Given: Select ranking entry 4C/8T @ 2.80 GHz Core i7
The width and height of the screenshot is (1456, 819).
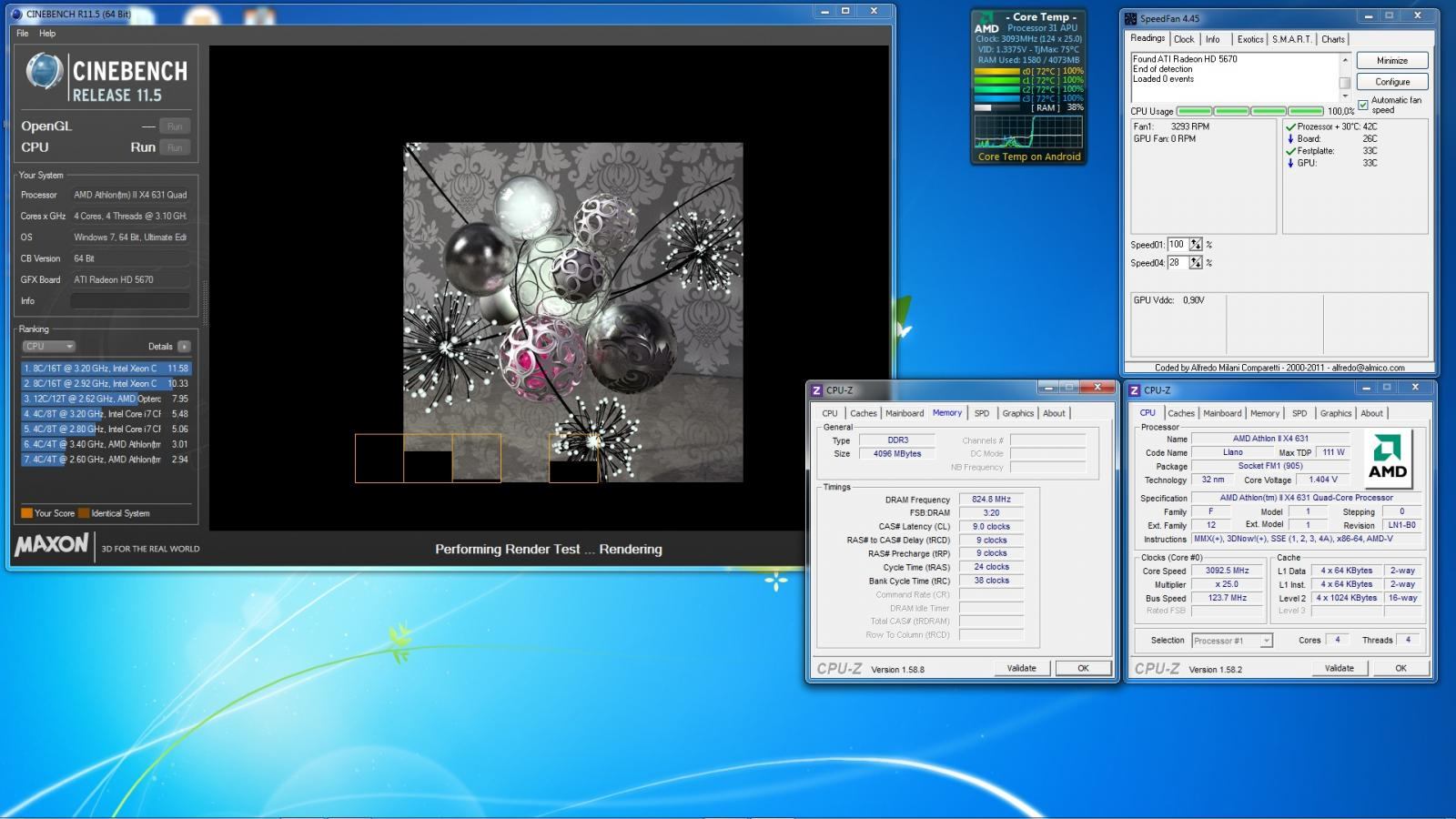Looking at the screenshot, I should pyautogui.click(x=106, y=430).
